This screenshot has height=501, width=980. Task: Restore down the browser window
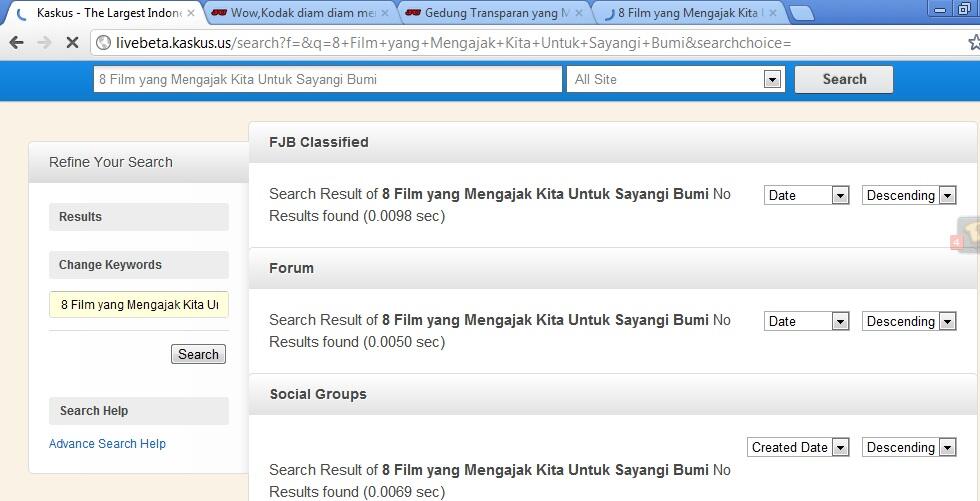click(x=965, y=8)
